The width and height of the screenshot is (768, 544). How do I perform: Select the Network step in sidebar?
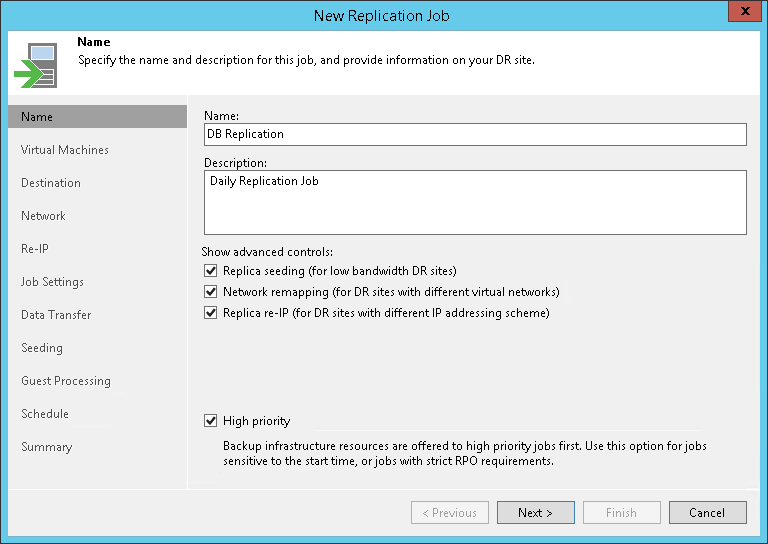tap(43, 216)
